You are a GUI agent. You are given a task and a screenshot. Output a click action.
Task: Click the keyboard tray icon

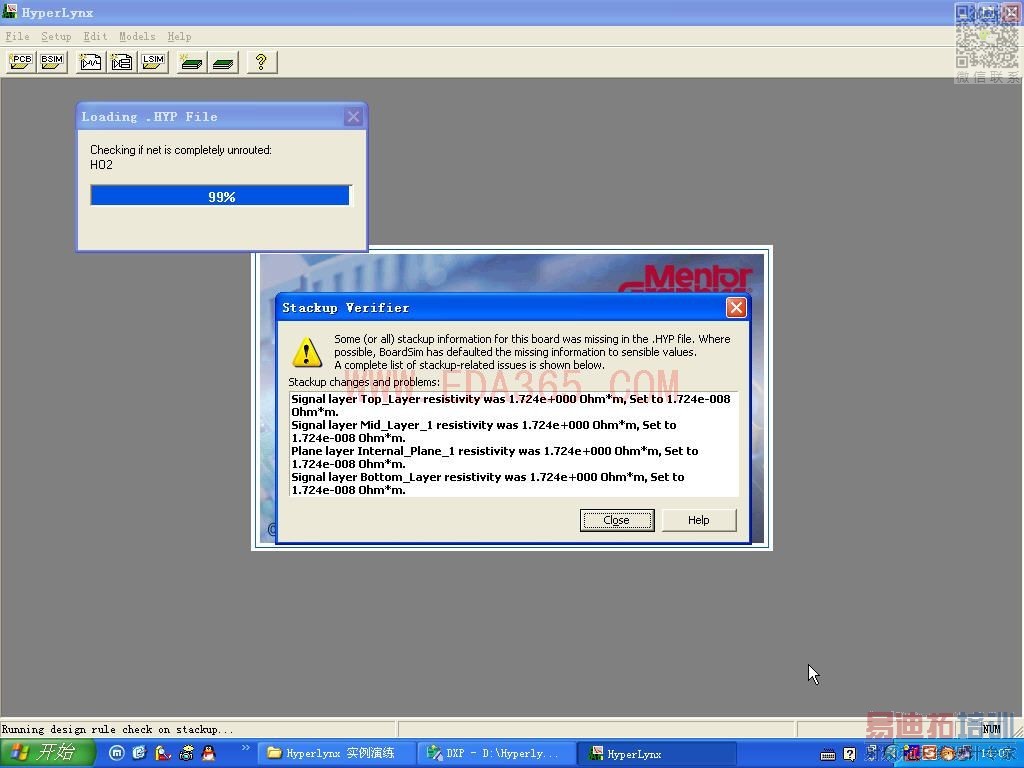[827, 754]
